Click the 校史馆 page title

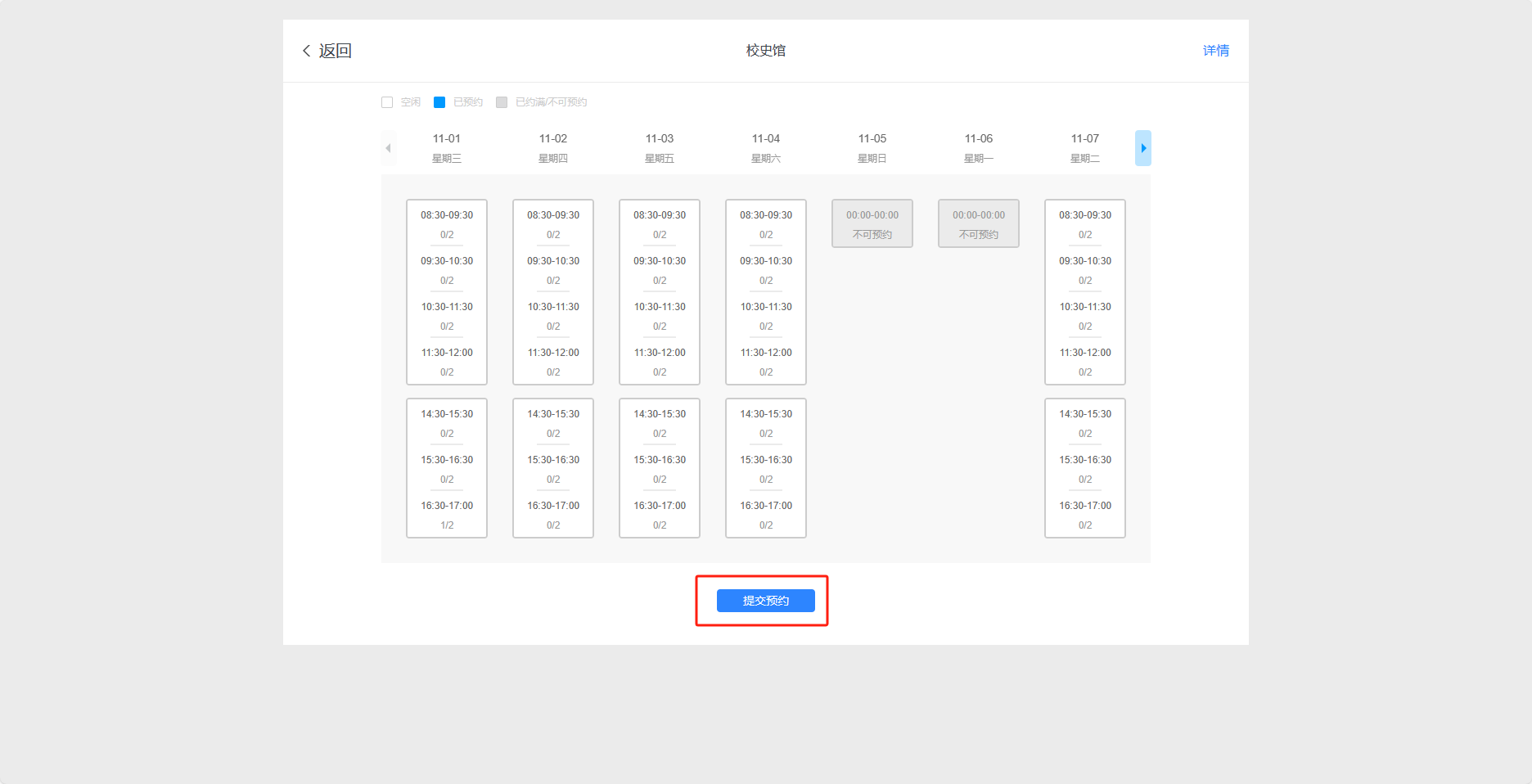[x=766, y=51]
